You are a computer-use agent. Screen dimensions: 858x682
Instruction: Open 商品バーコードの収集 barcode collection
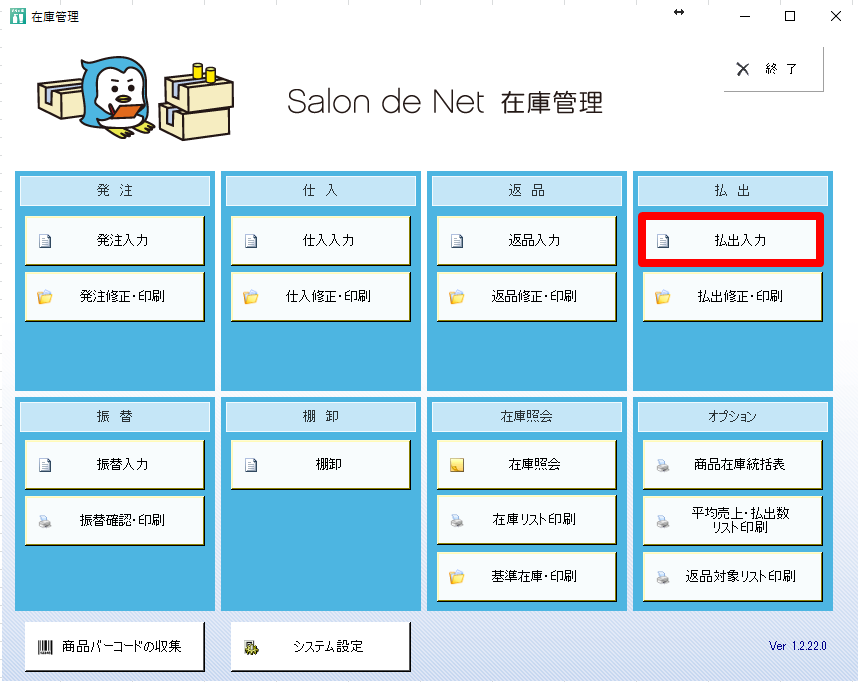[x=114, y=646]
